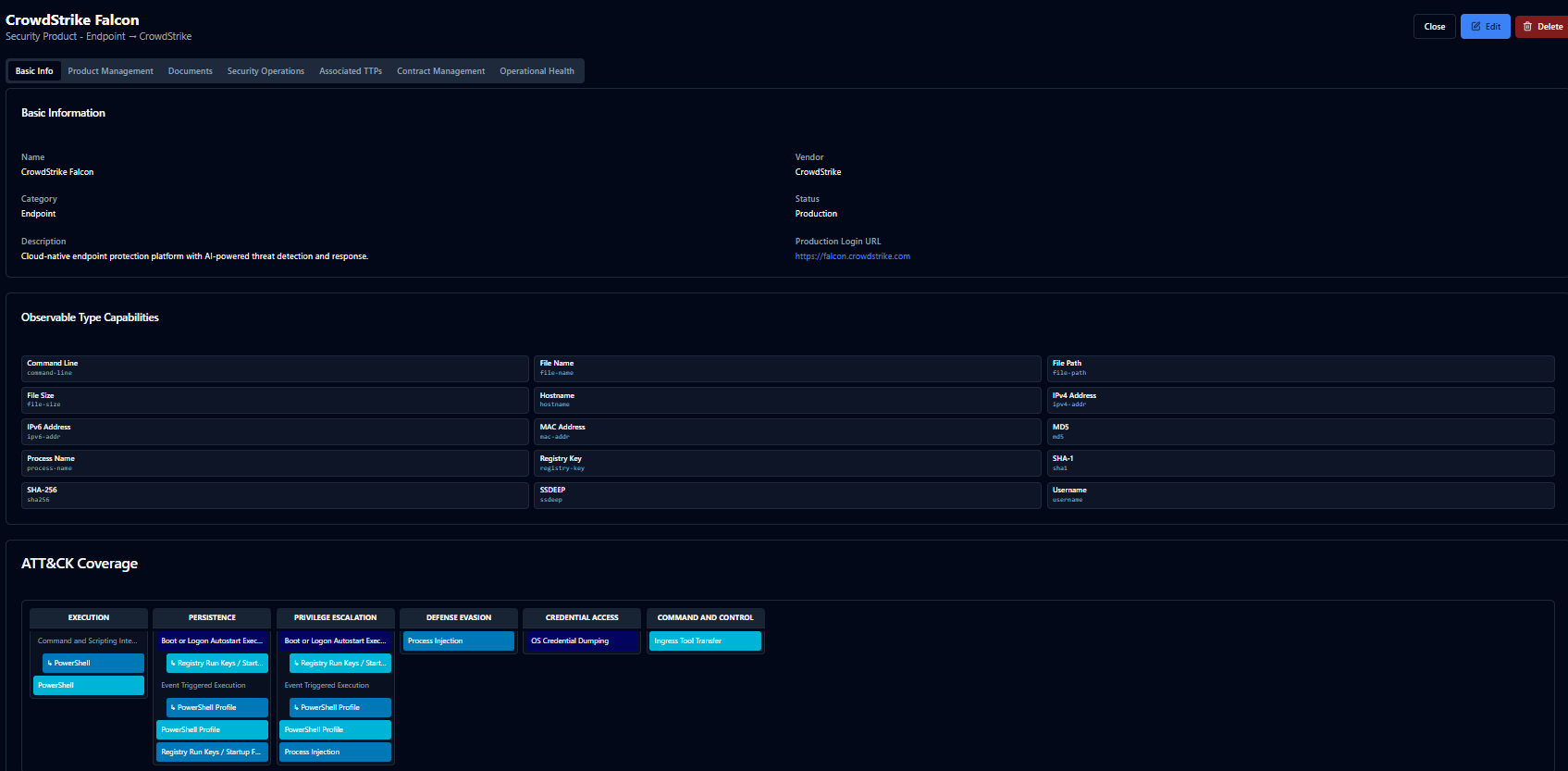Open Registry Run Keys sub-technique under Privilege Escalation
Screen dimensions: 1568x771
(340, 663)
